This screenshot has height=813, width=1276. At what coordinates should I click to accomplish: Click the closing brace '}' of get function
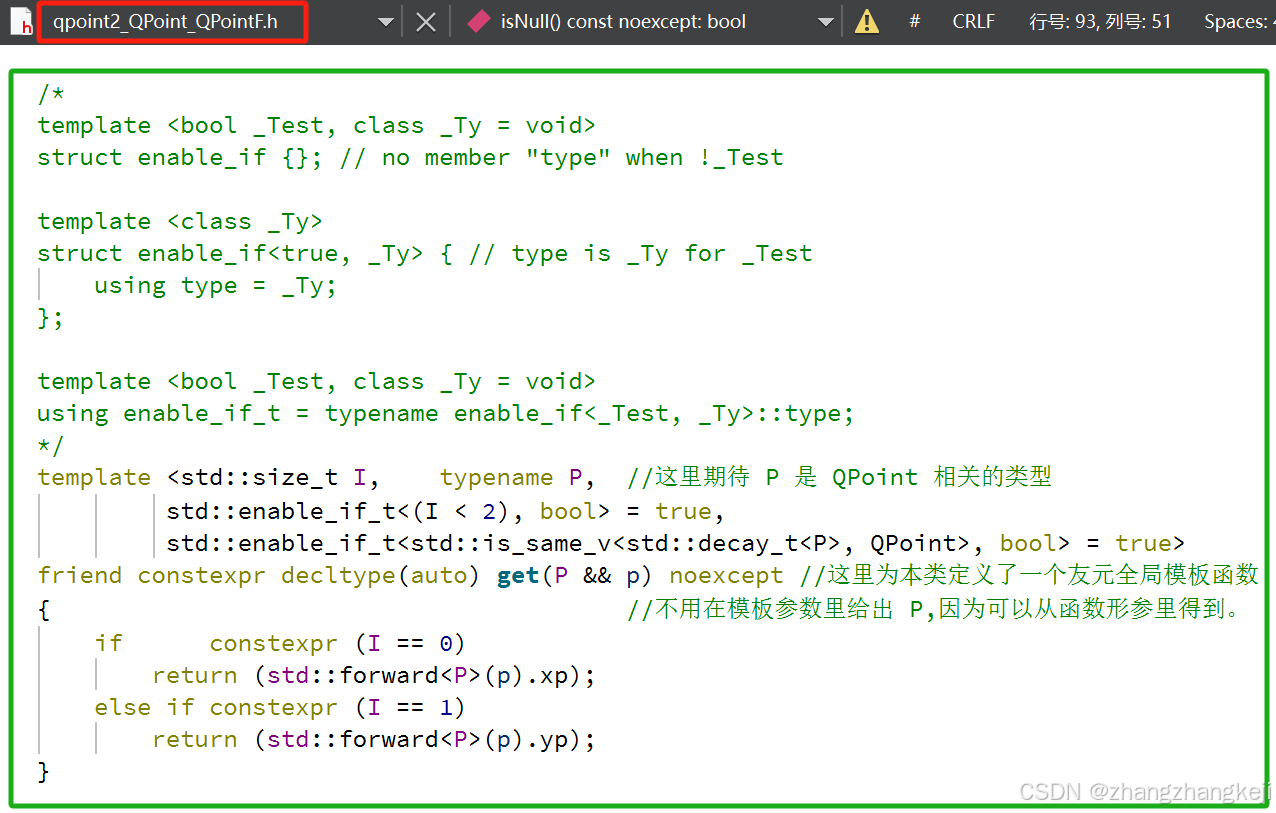[x=43, y=772]
